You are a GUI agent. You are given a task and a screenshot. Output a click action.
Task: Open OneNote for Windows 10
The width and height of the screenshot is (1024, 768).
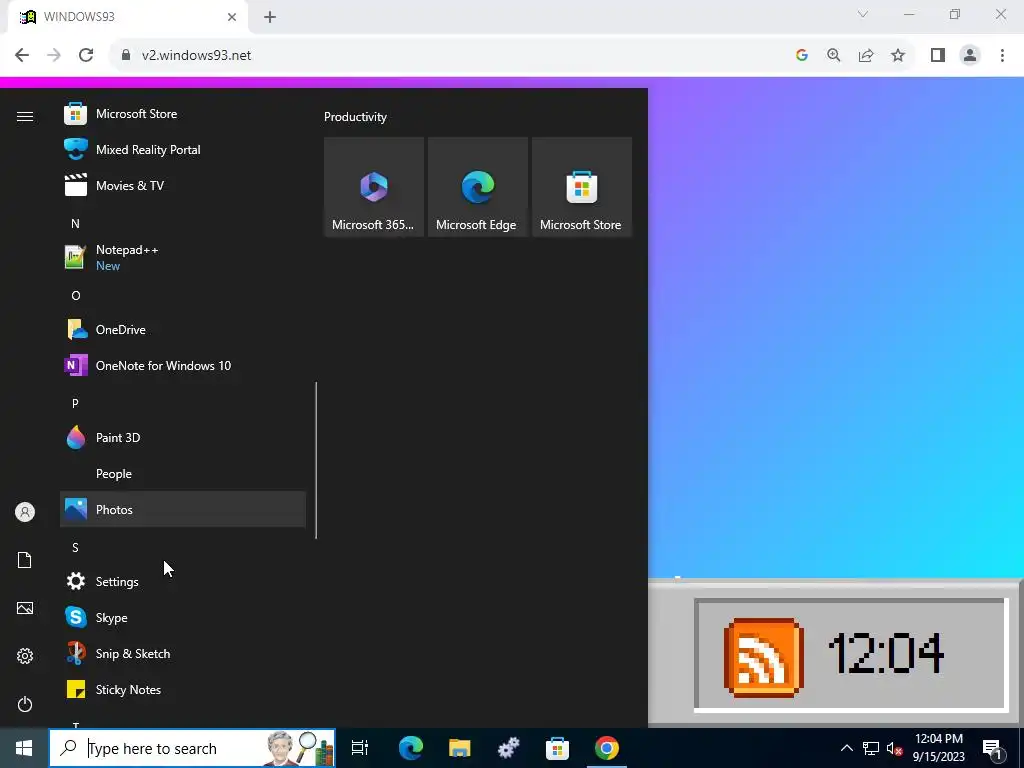point(183,366)
